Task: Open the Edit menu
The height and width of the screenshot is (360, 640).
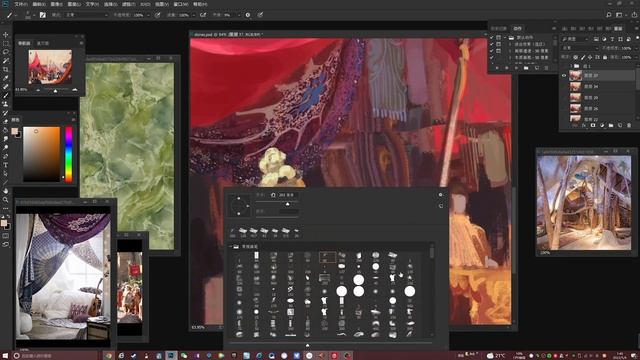Action: tap(39, 4)
